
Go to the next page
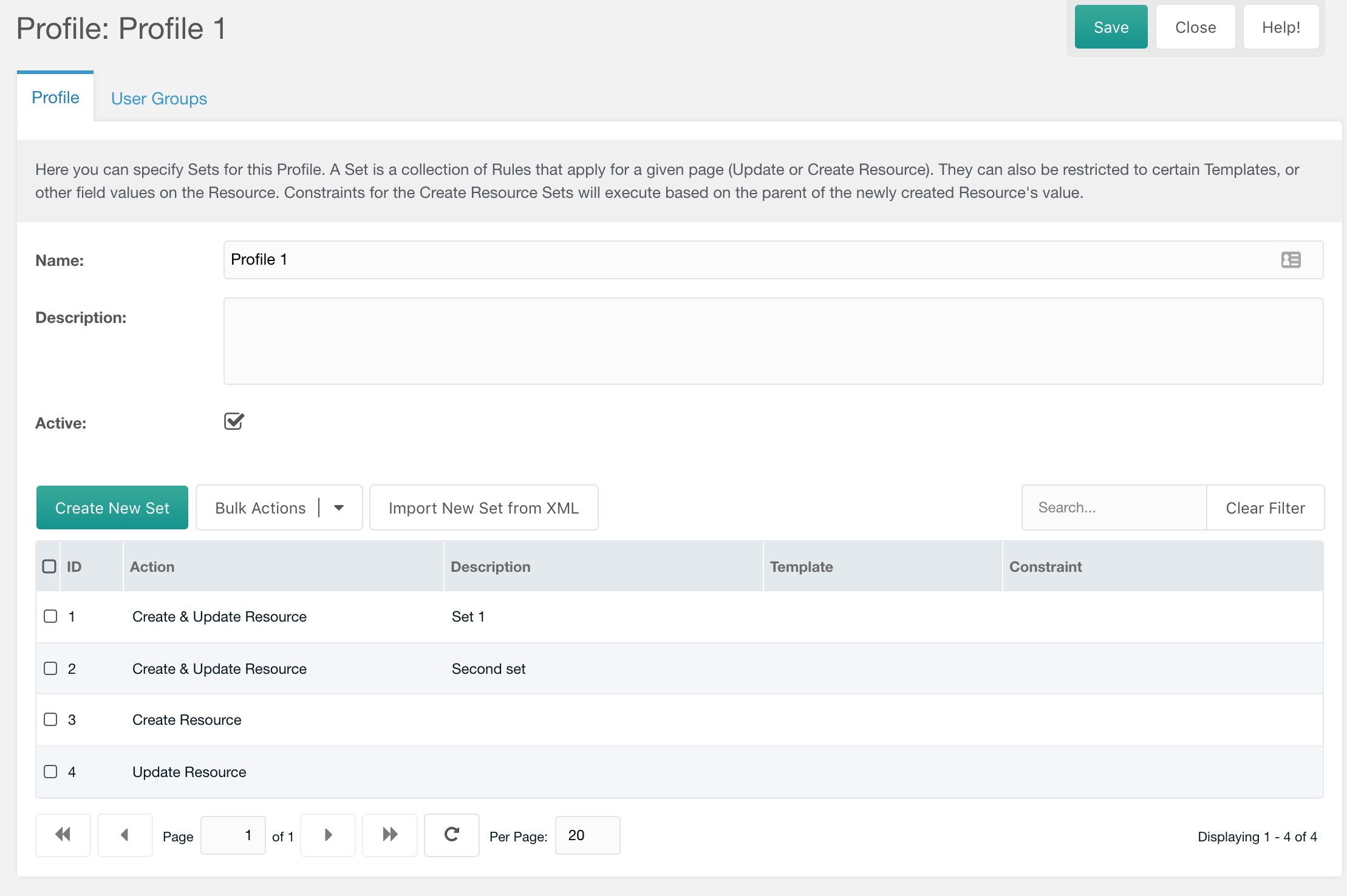click(327, 835)
